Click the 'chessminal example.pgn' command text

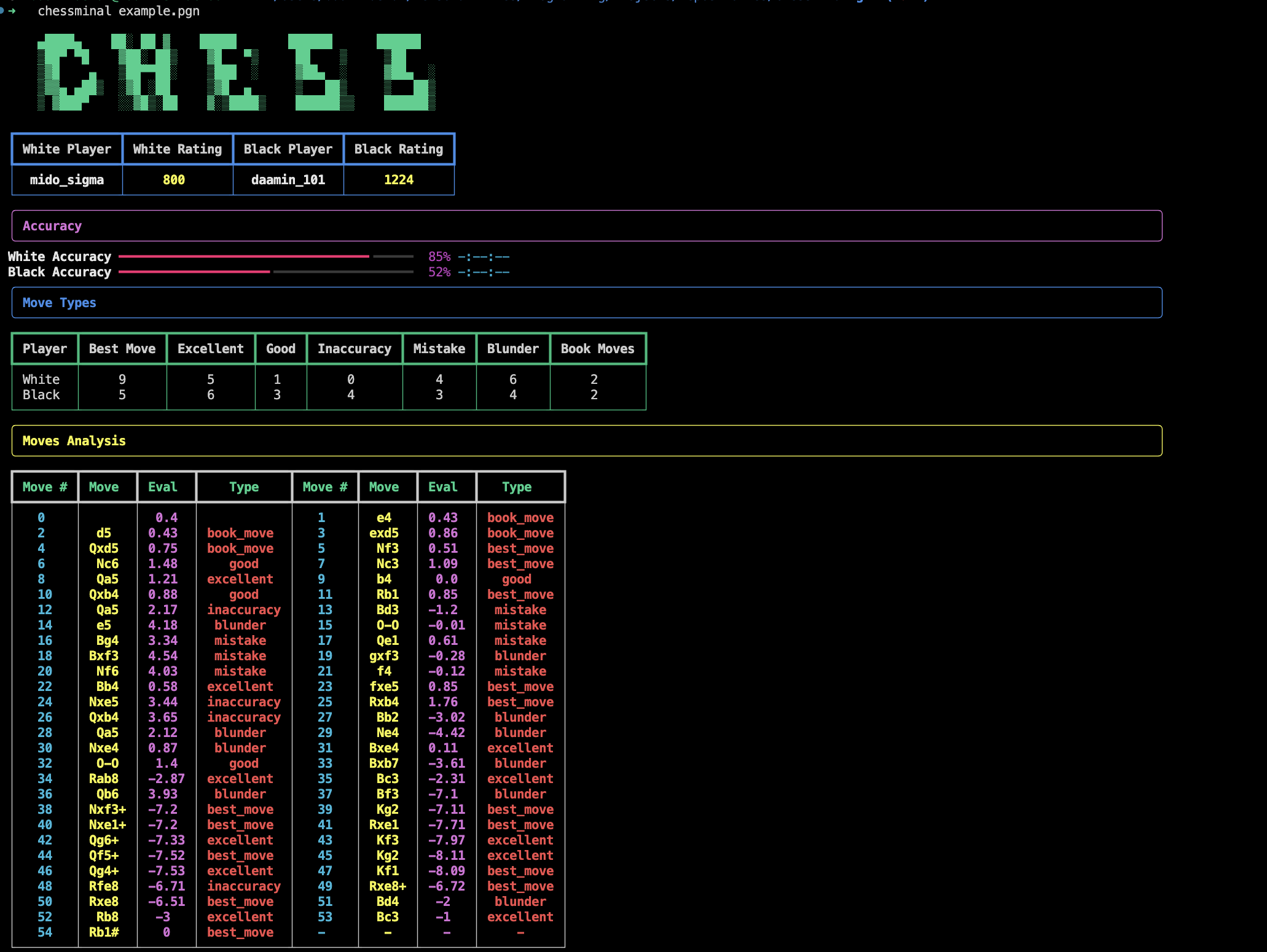(119, 11)
